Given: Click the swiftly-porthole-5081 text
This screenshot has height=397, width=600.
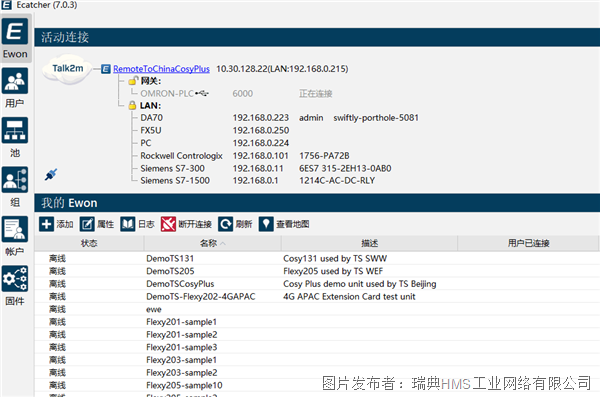Looking at the screenshot, I should tap(376, 118).
